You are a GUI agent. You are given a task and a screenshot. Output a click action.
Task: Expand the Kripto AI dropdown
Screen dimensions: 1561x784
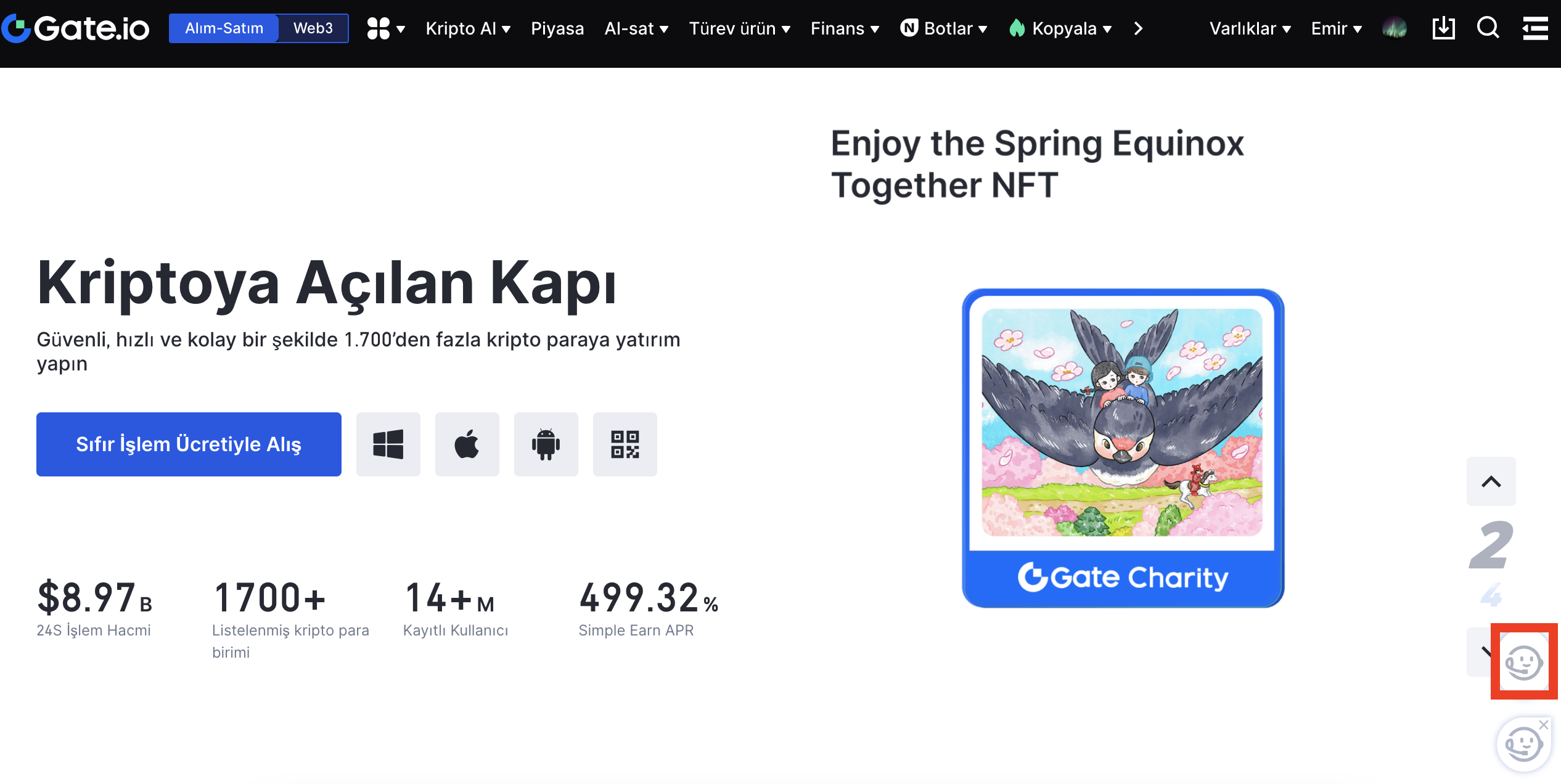pyautogui.click(x=468, y=28)
